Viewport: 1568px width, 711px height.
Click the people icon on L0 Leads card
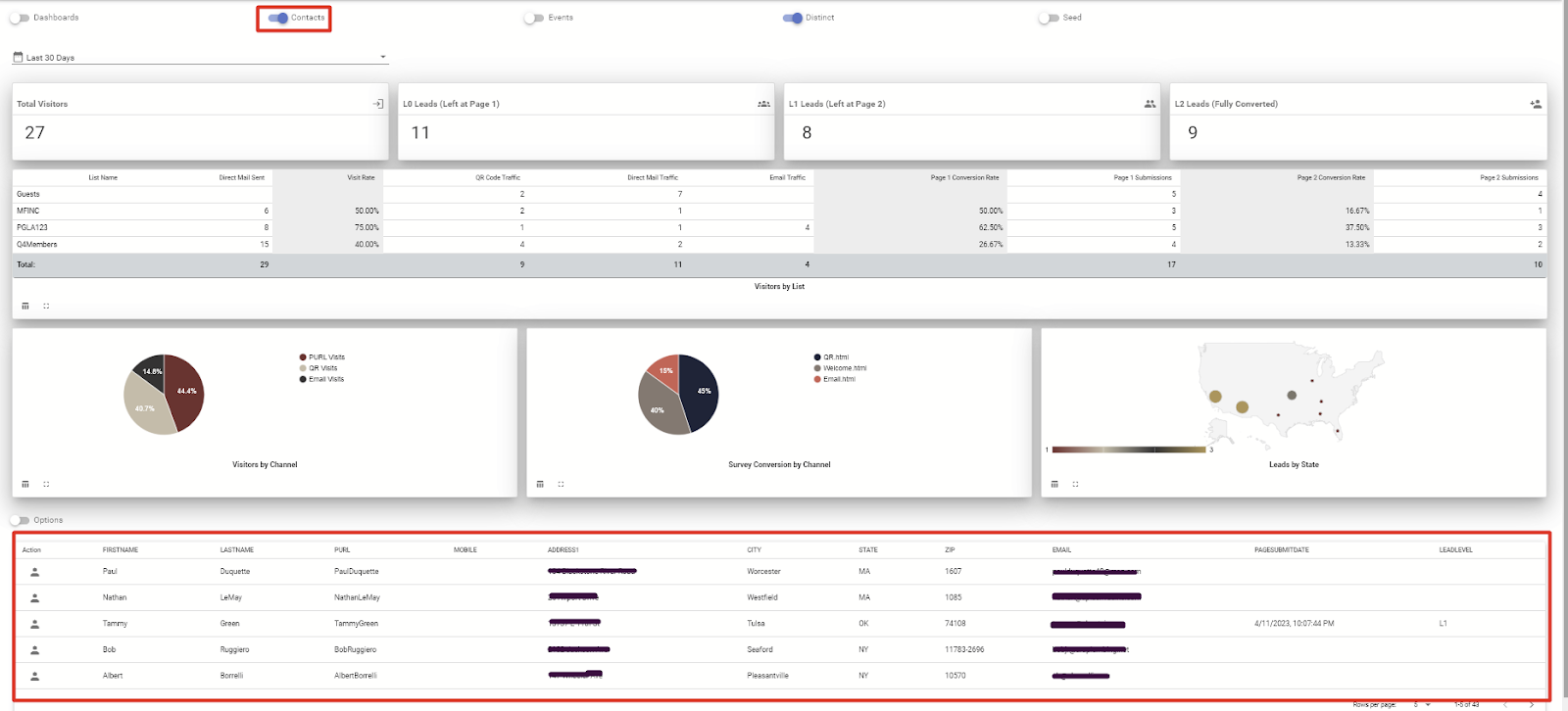[x=763, y=104]
